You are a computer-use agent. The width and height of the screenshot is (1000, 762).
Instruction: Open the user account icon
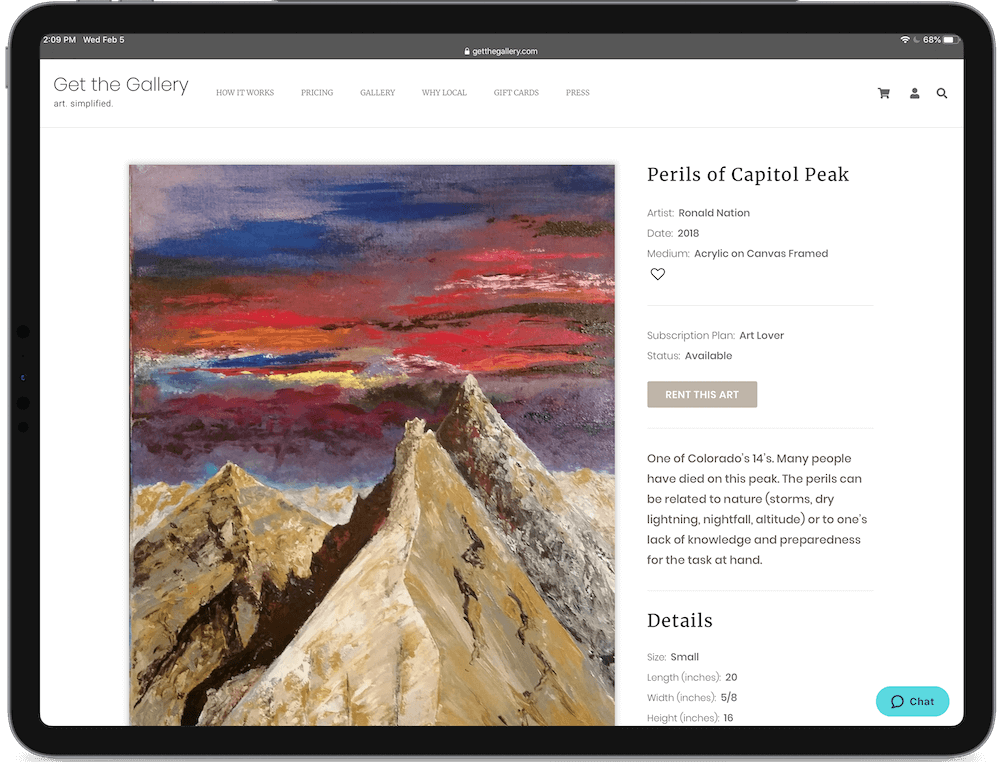coord(915,93)
